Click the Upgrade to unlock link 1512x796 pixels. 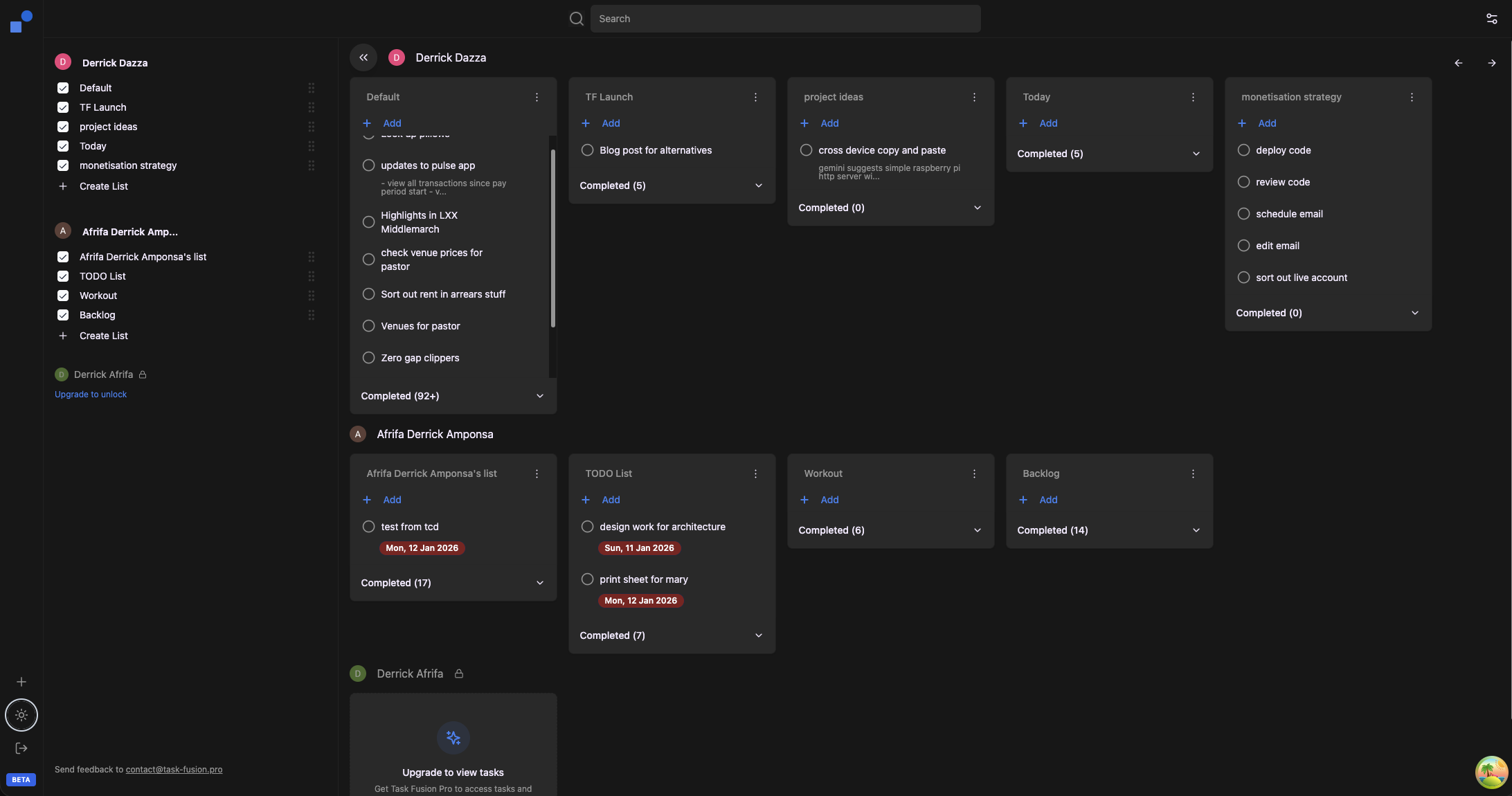click(90, 394)
